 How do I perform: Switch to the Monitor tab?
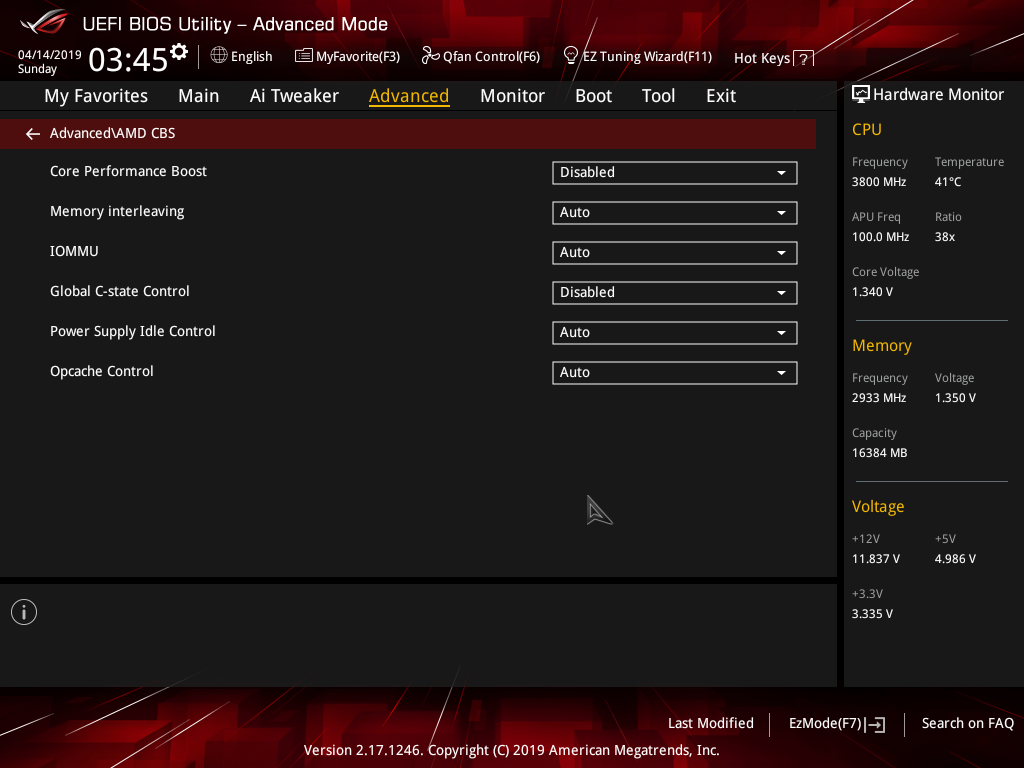click(x=512, y=96)
